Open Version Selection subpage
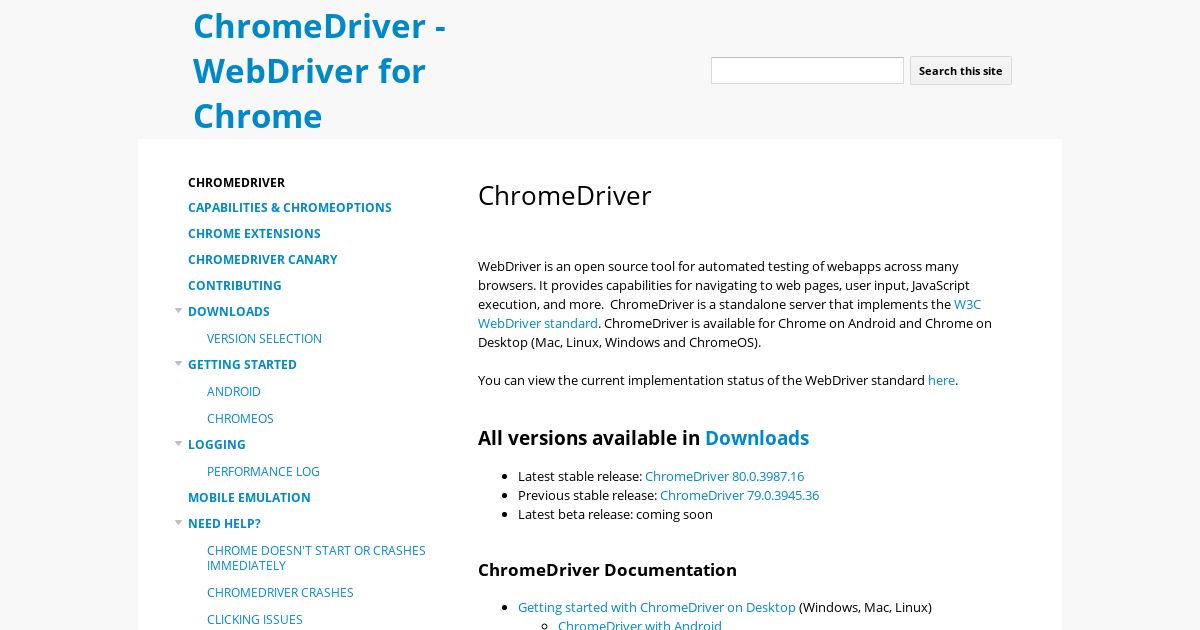The width and height of the screenshot is (1200, 630). coord(264,339)
